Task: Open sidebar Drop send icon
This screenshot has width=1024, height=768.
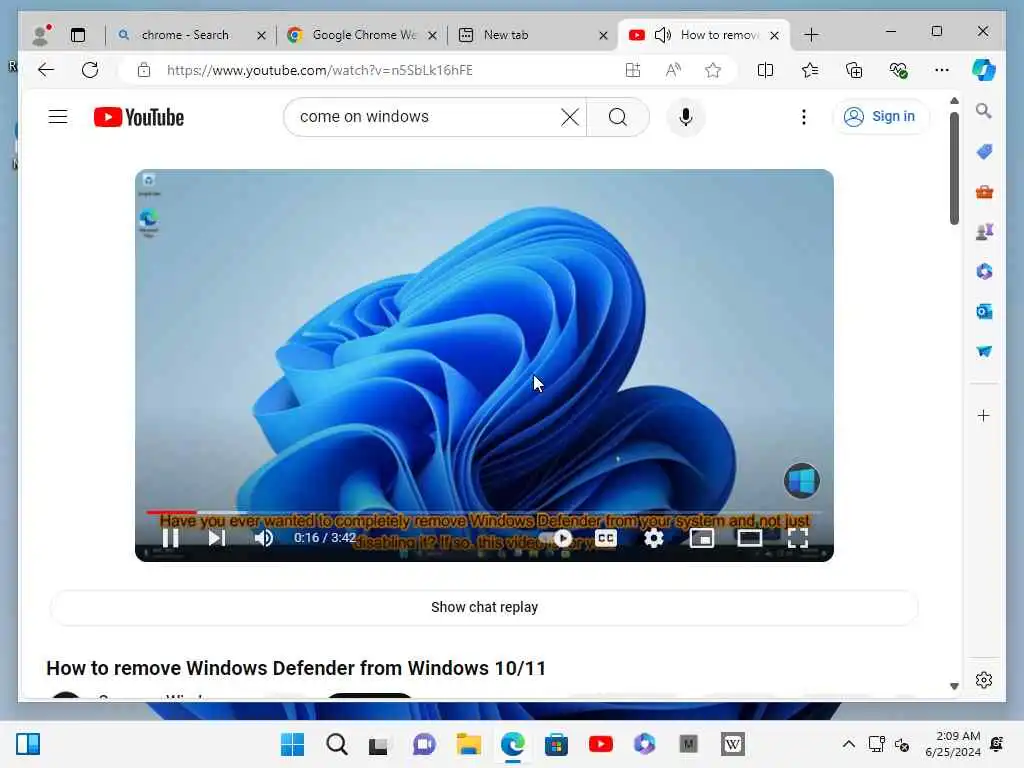Action: click(984, 351)
